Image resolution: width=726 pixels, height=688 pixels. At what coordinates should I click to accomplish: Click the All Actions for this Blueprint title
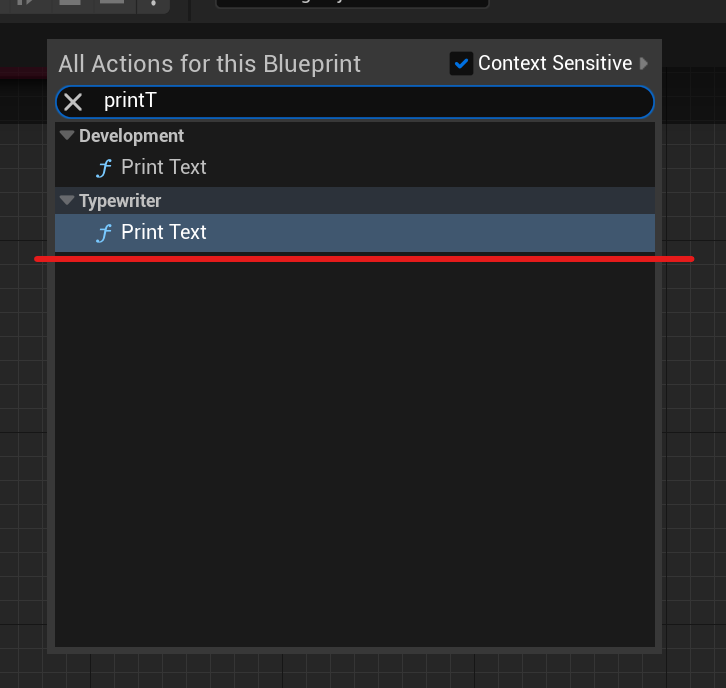click(x=209, y=64)
